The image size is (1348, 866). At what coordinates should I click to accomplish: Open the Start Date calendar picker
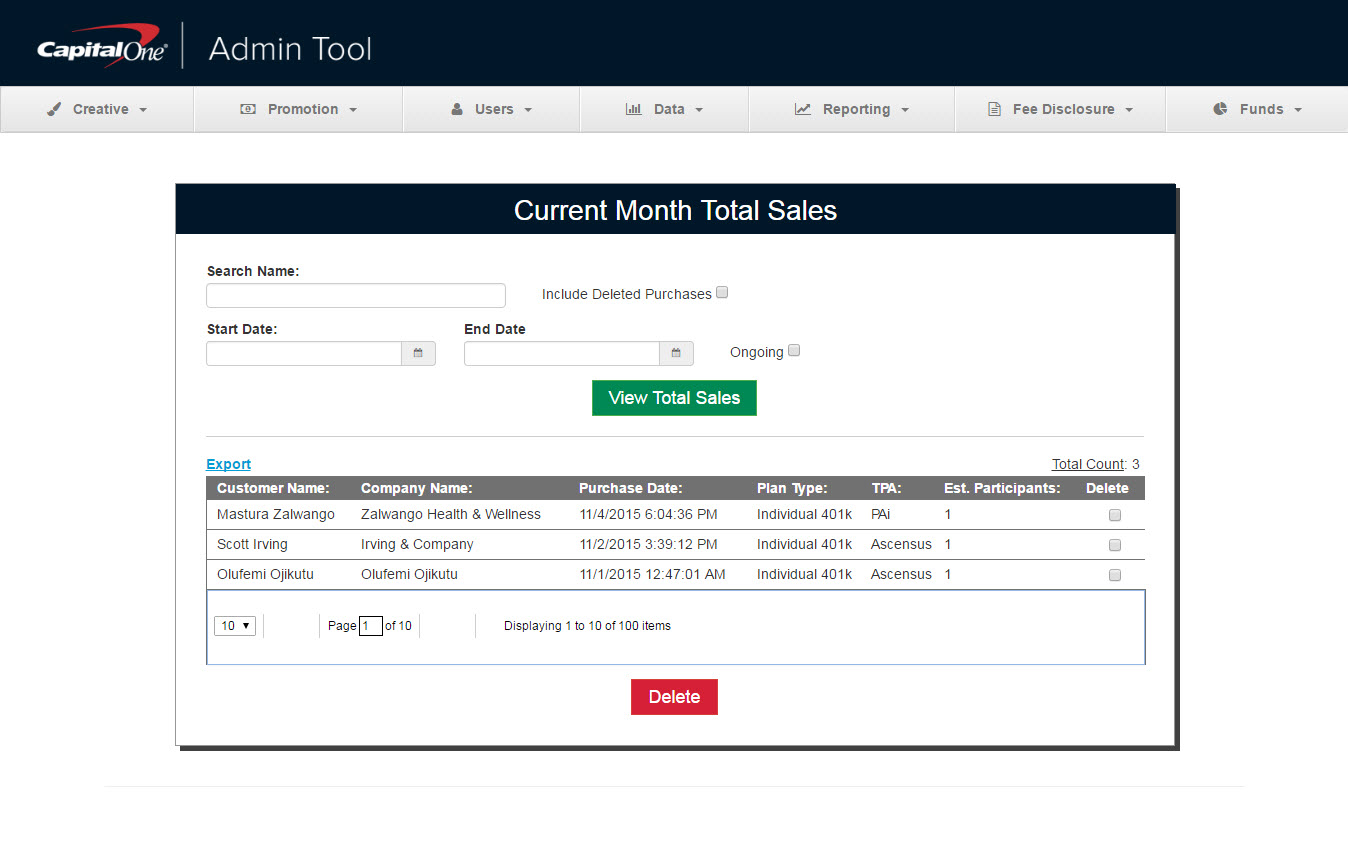coord(418,353)
